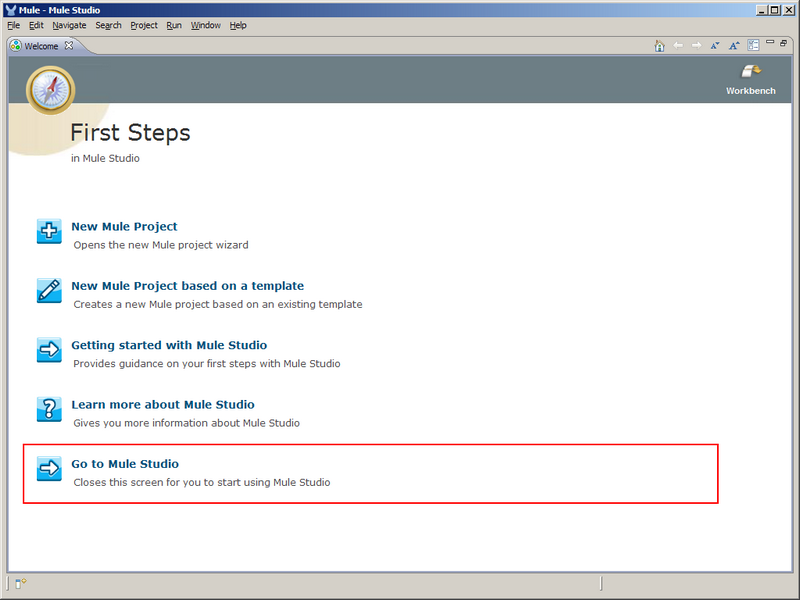This screenshot has width=800, height=600.
Task: Click the Reduce font size icon
Action: point(715,46)
